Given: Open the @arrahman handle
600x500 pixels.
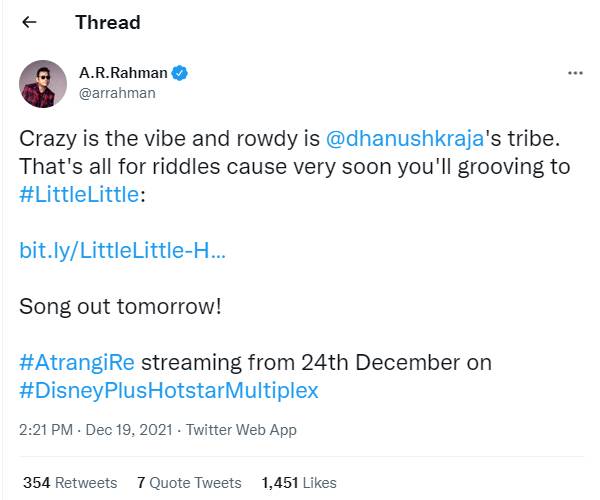Looking at the screenshot, I should click(116, 94).
